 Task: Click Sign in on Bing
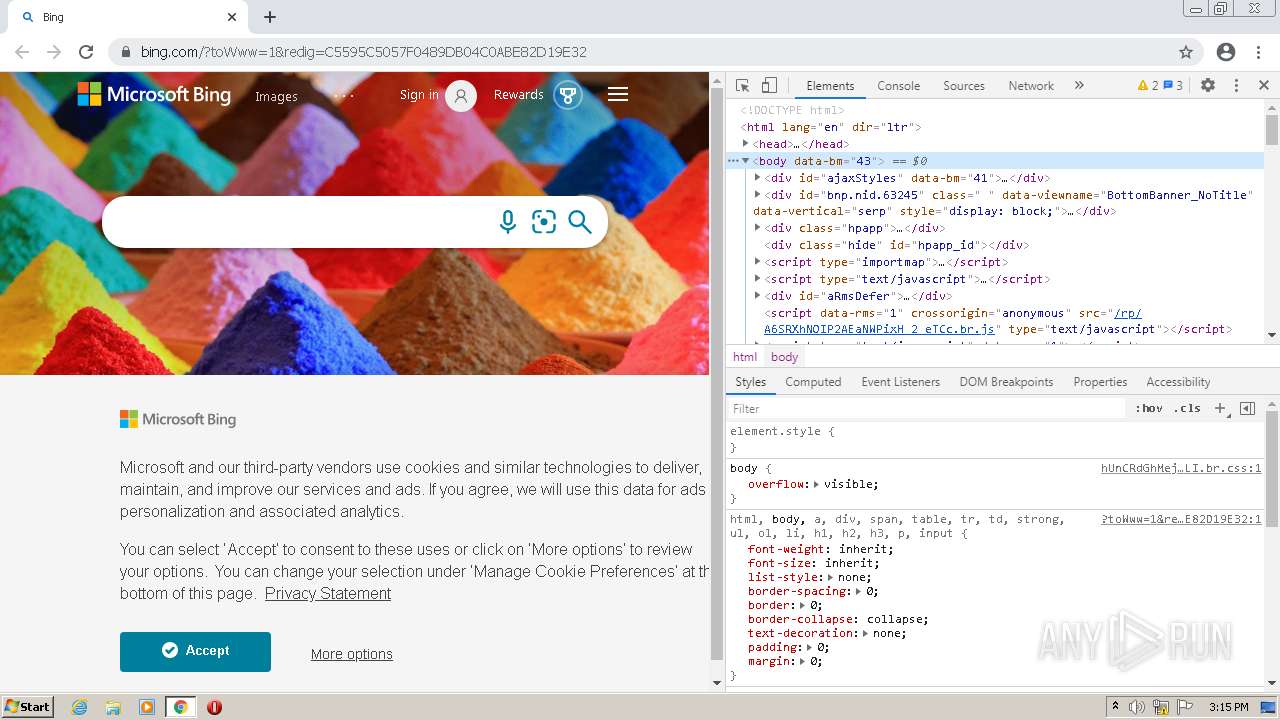pyautogui.click(x=419, y=95)
